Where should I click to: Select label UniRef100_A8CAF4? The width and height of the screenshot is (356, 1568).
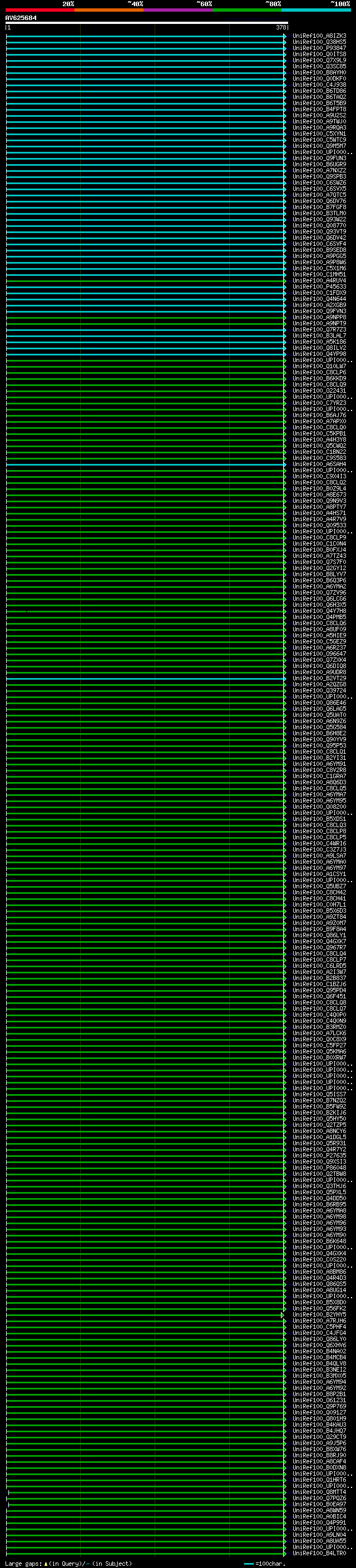coord(319,1461)
